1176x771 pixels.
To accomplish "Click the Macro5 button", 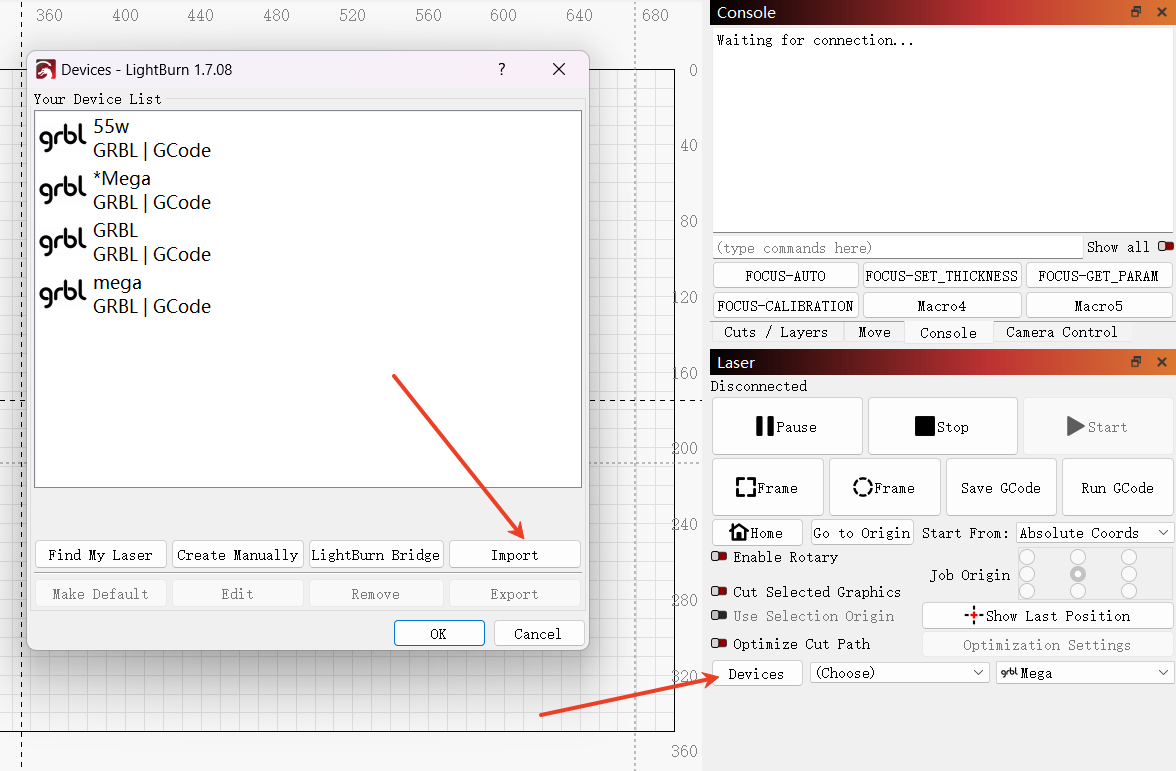I will click(x=1099, y=306).
